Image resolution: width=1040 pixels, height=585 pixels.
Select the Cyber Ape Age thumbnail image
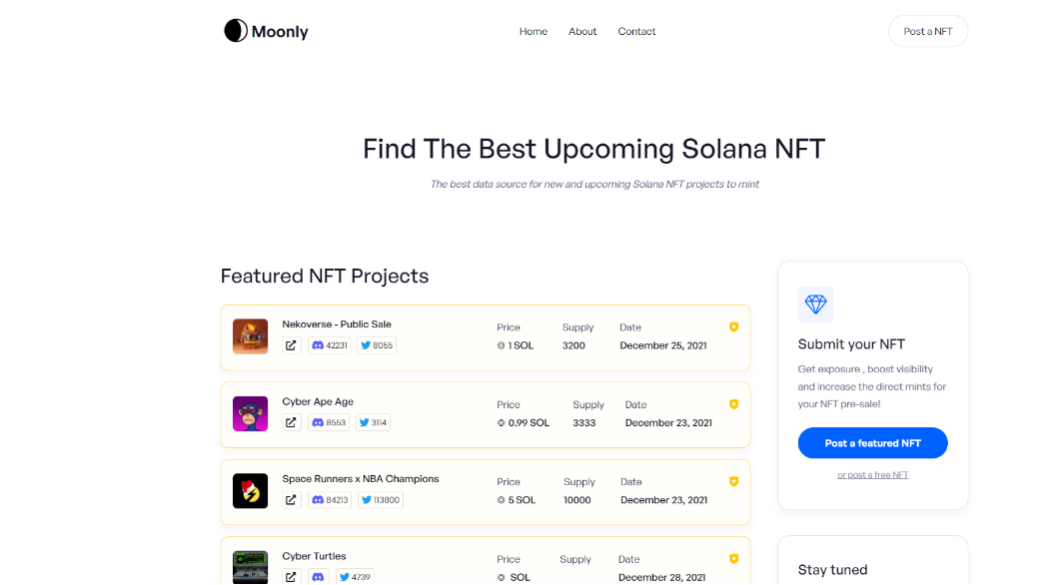(x=250, y=413)
